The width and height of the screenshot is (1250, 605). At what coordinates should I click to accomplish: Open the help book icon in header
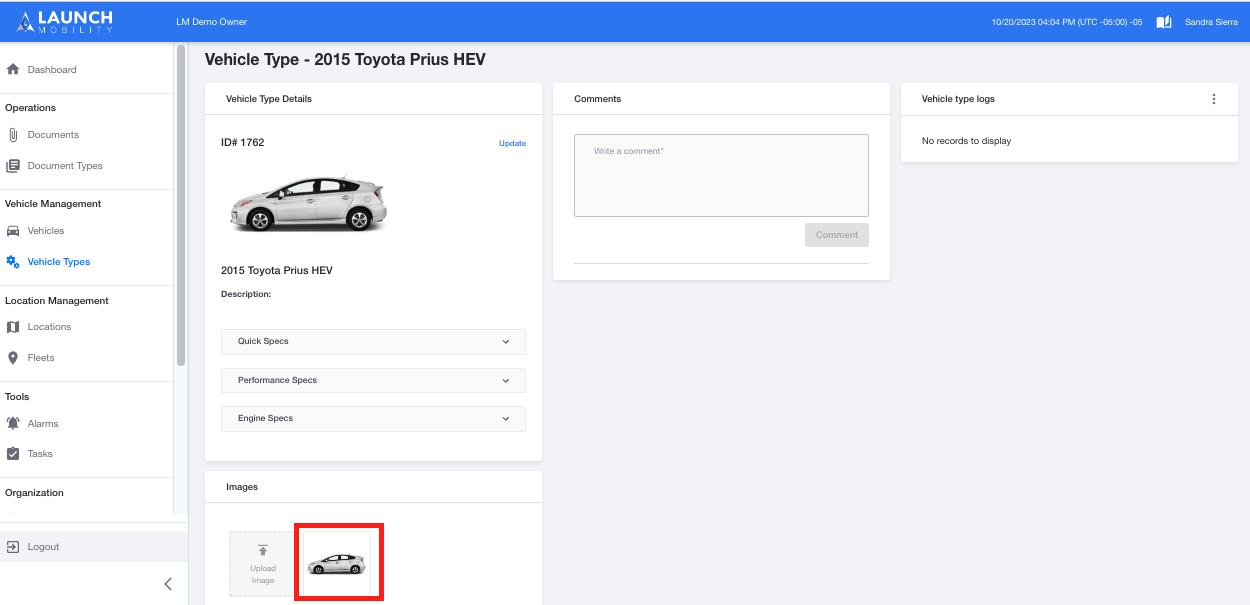pos(1164,22)
